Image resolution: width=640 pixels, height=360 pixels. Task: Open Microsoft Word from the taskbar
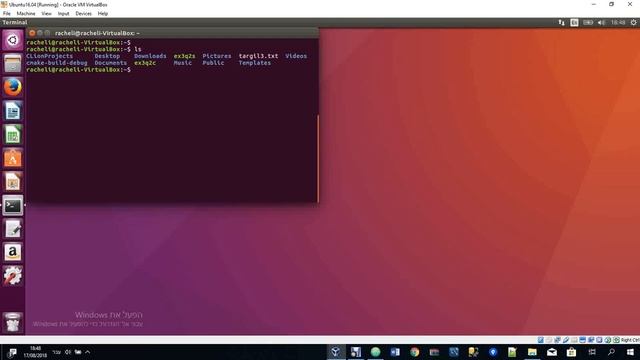pyautogui.click(x=395, y=352)
